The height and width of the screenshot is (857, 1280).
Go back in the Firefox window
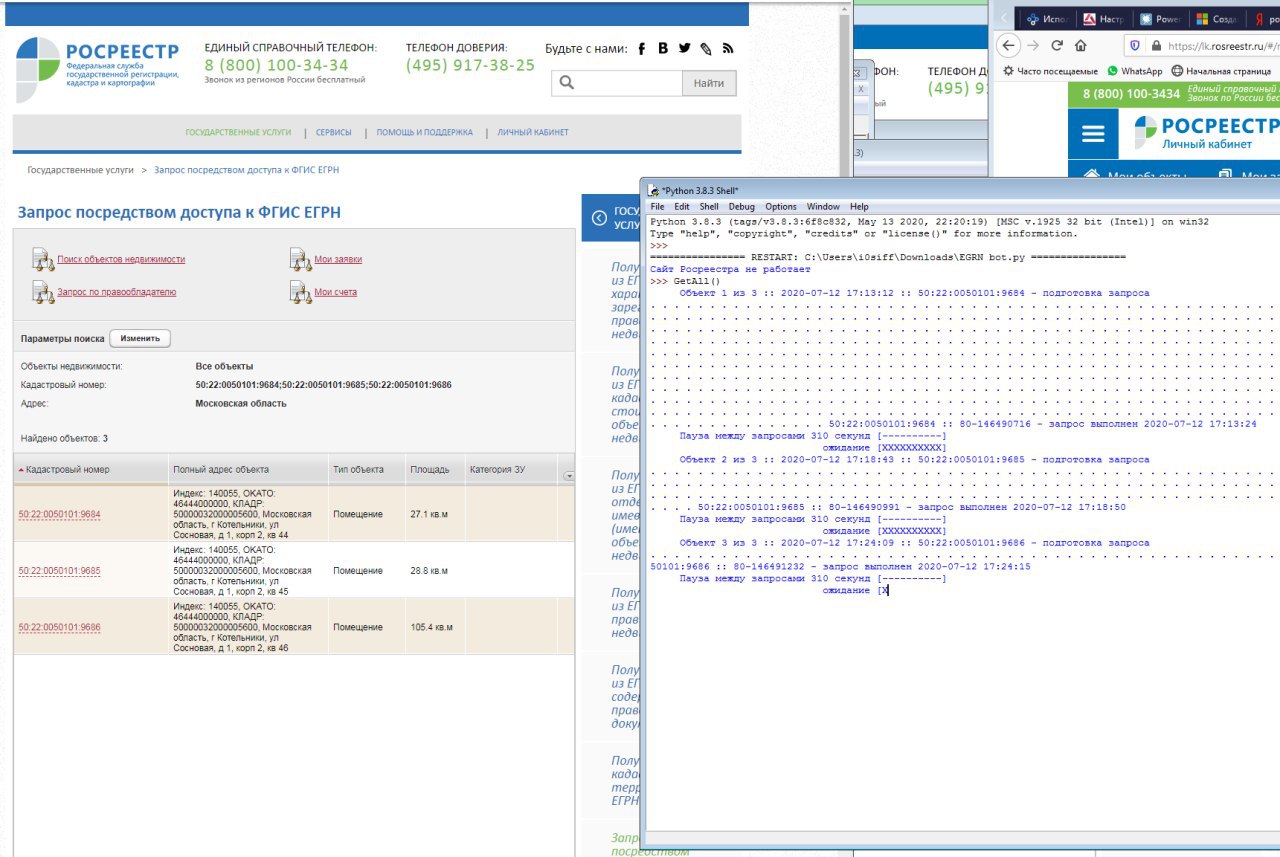point(1009,45)
